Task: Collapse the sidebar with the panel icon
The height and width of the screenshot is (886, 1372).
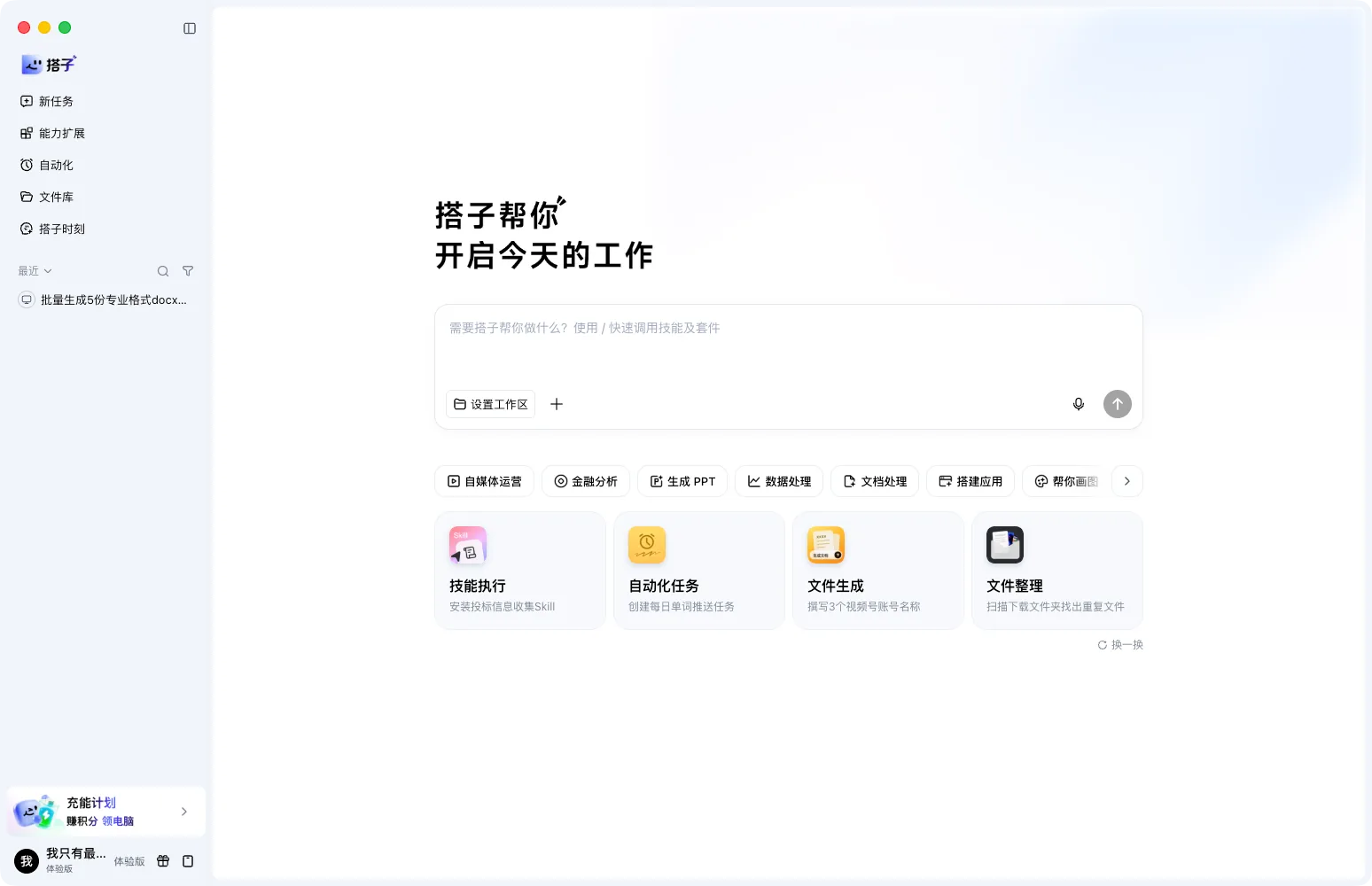Action: 190,28
